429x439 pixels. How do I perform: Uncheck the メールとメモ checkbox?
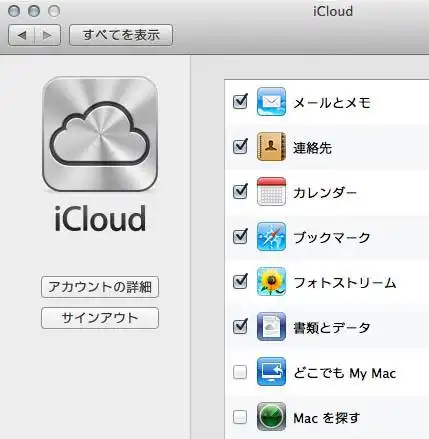click(x=240, y=102)
